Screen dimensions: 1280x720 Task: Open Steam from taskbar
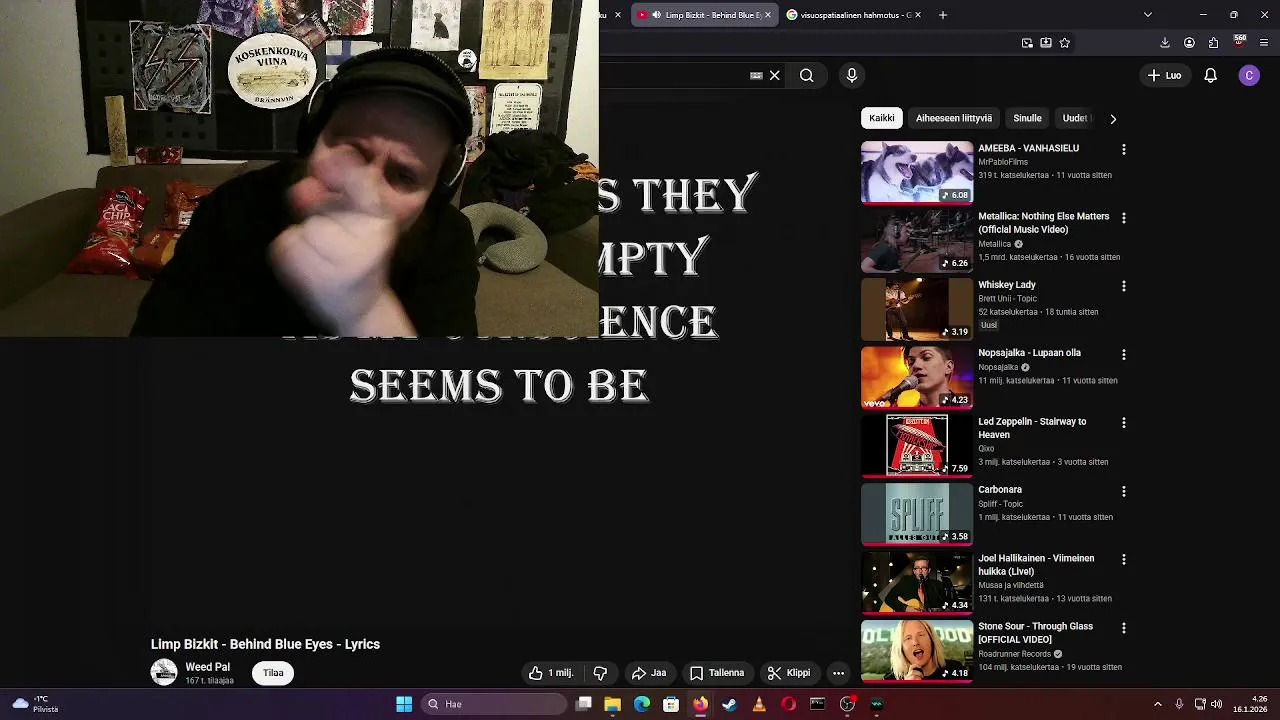[x=730, y=704]
